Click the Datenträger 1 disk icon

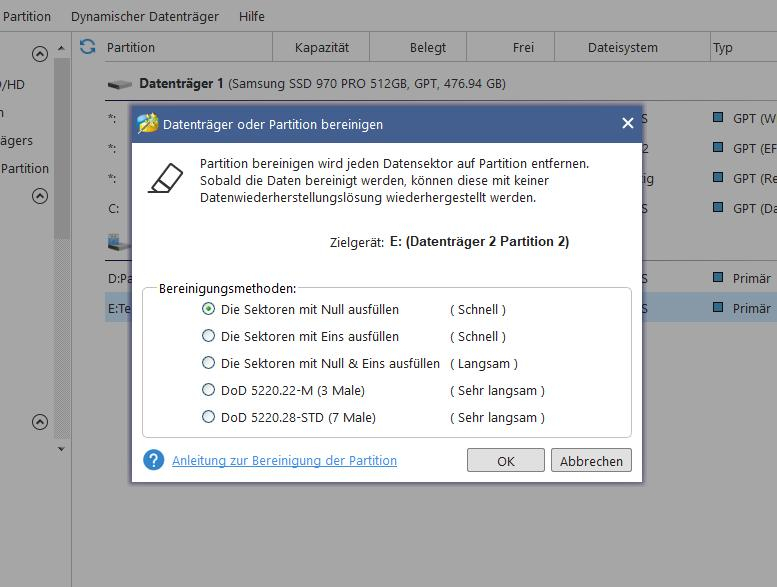click(120, 85)
